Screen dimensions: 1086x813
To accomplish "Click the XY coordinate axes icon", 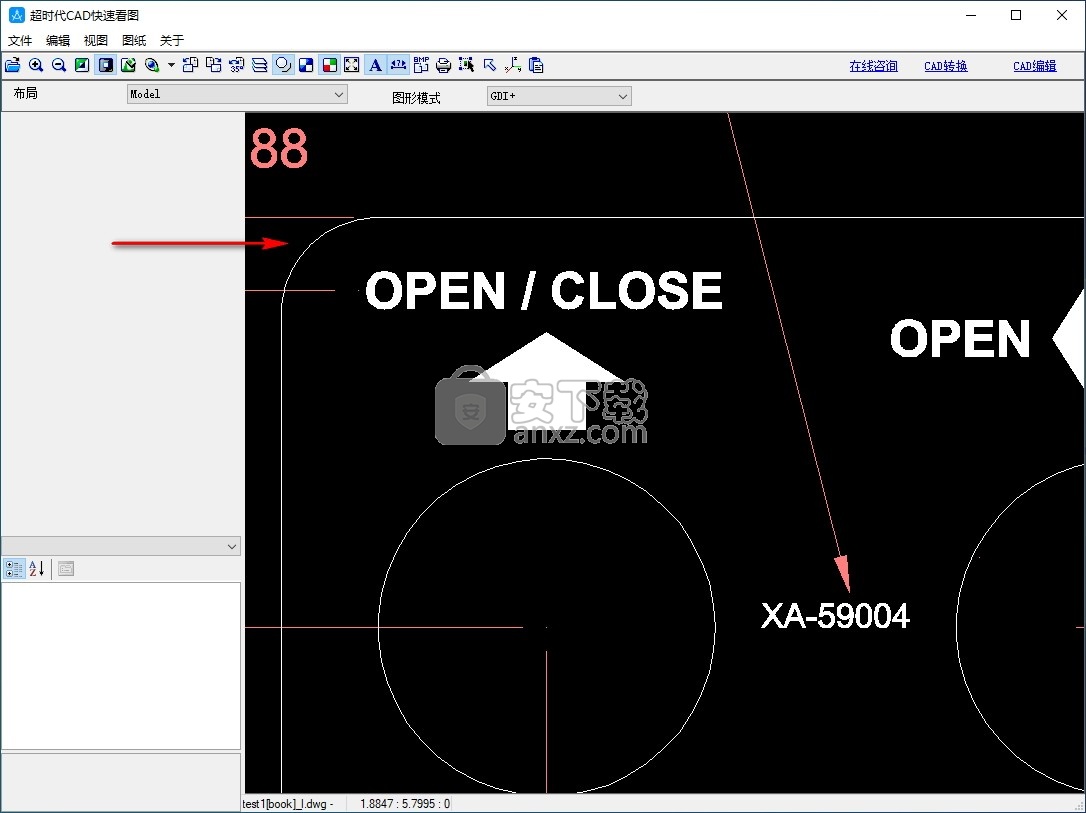I will tap(513, 65).
